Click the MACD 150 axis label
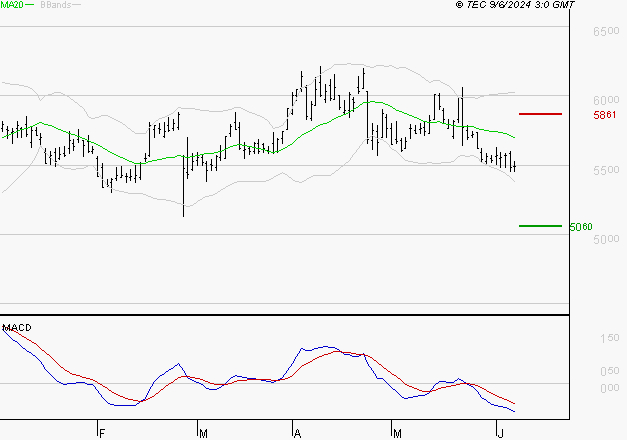 610,338
